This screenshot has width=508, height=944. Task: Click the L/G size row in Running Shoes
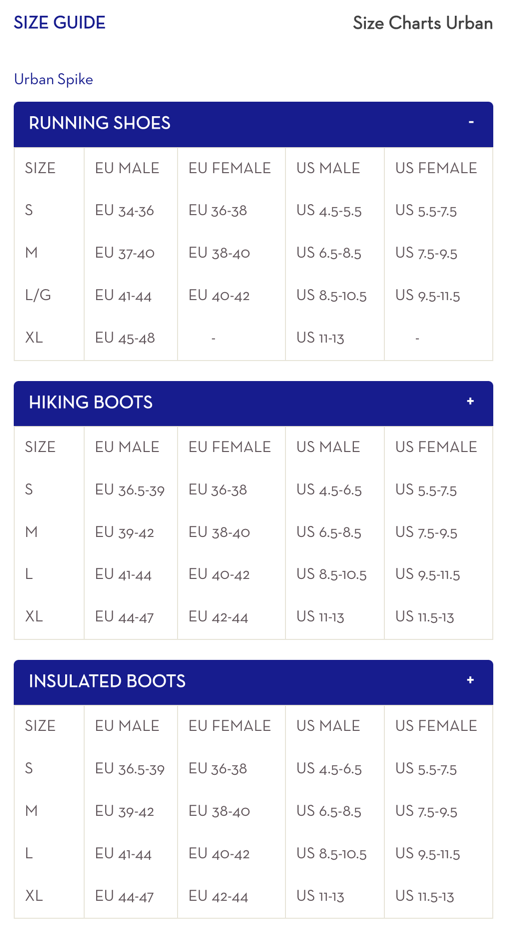click(x=253, y=296)
